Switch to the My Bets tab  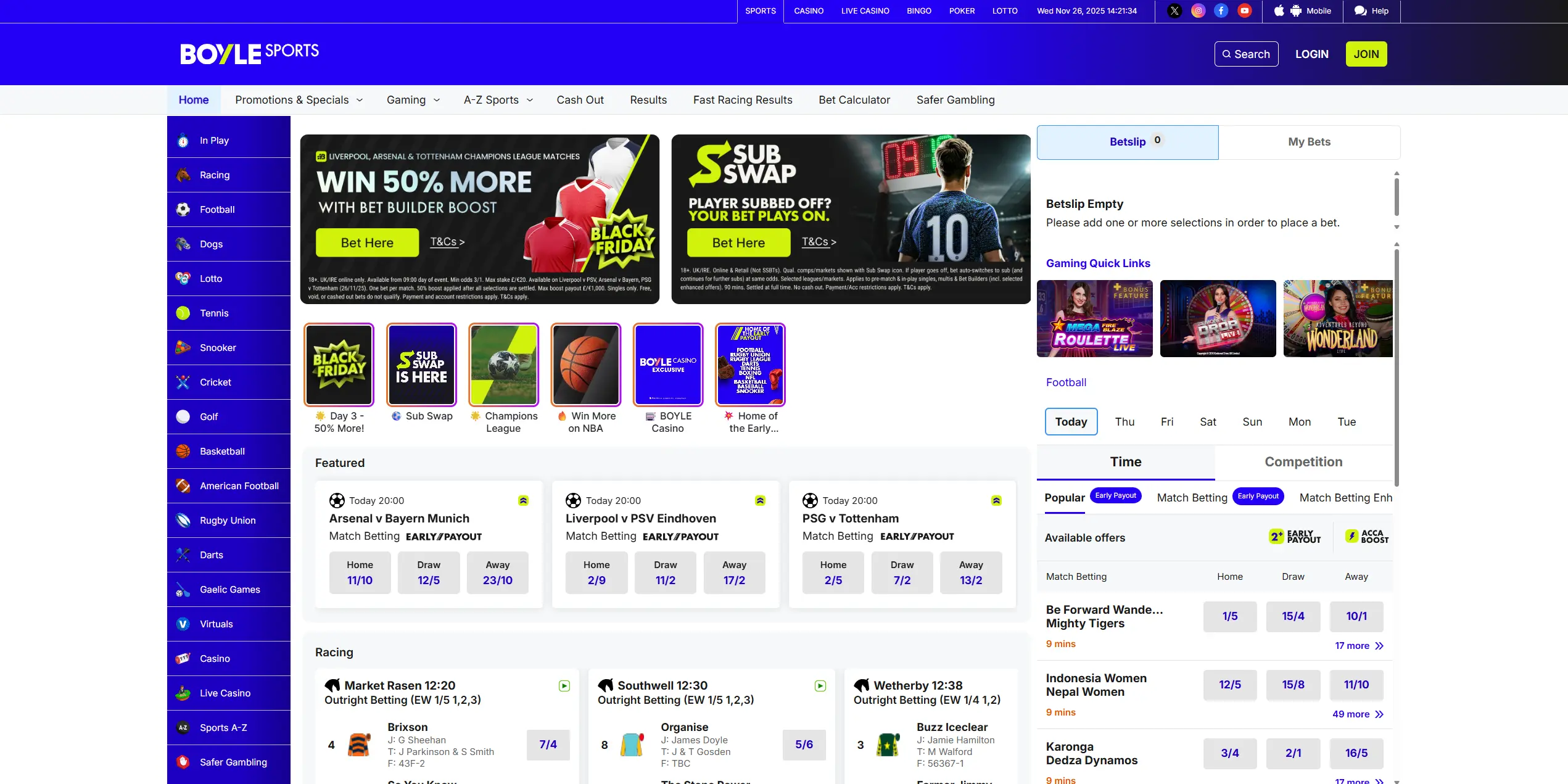(1309, 141)
